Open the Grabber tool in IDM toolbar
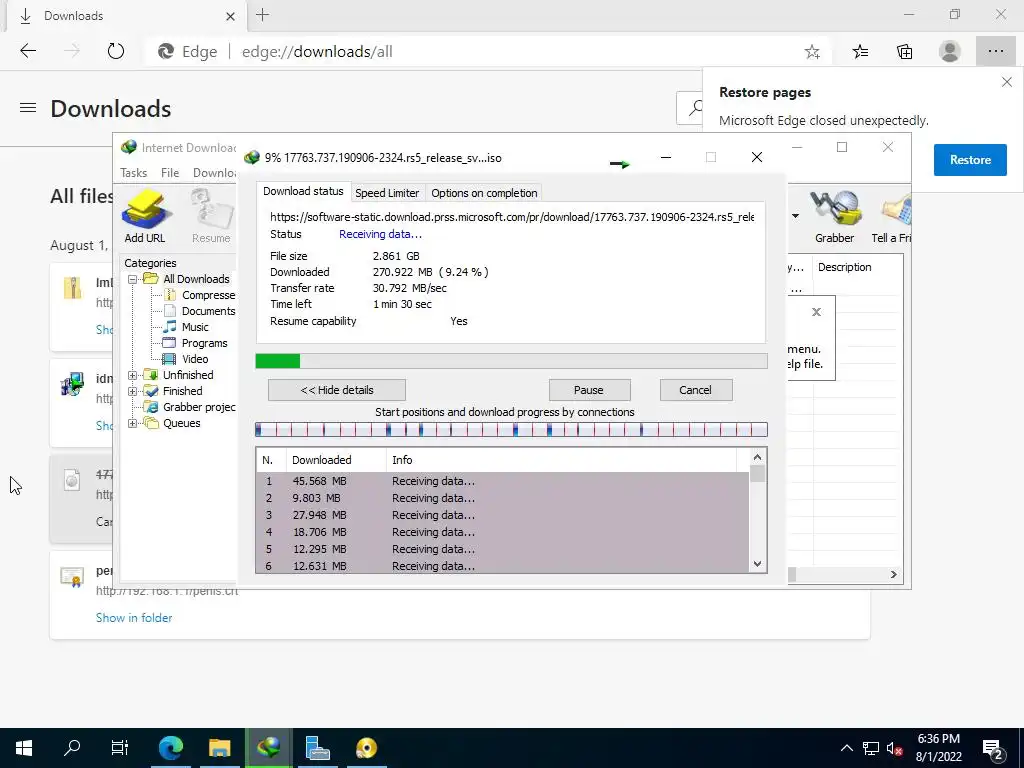This screenshot has width=1024, height=768. point(834,217)
